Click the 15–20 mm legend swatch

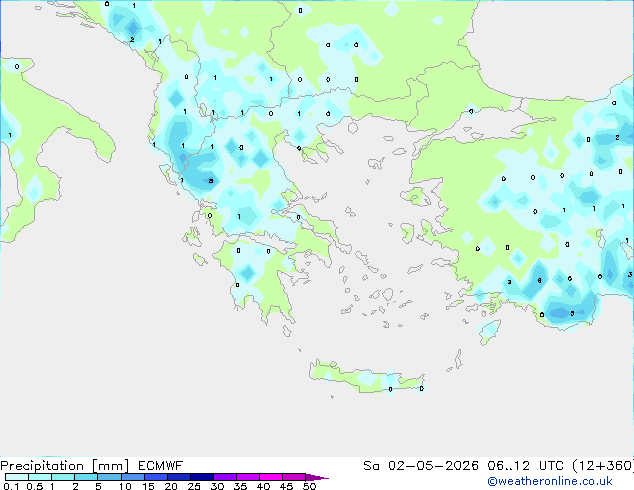pos(155,477)
